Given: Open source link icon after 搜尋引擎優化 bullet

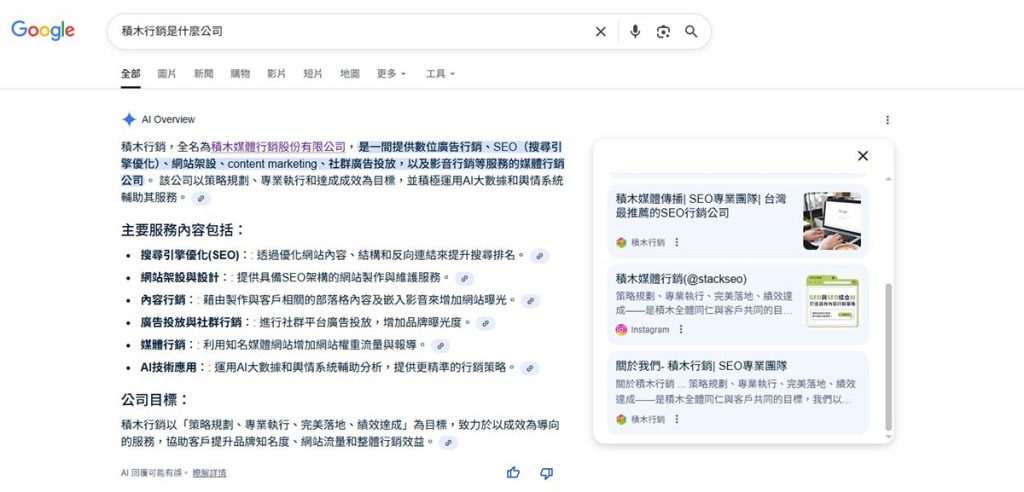Looking at the screenshot, I should [540, 256].
